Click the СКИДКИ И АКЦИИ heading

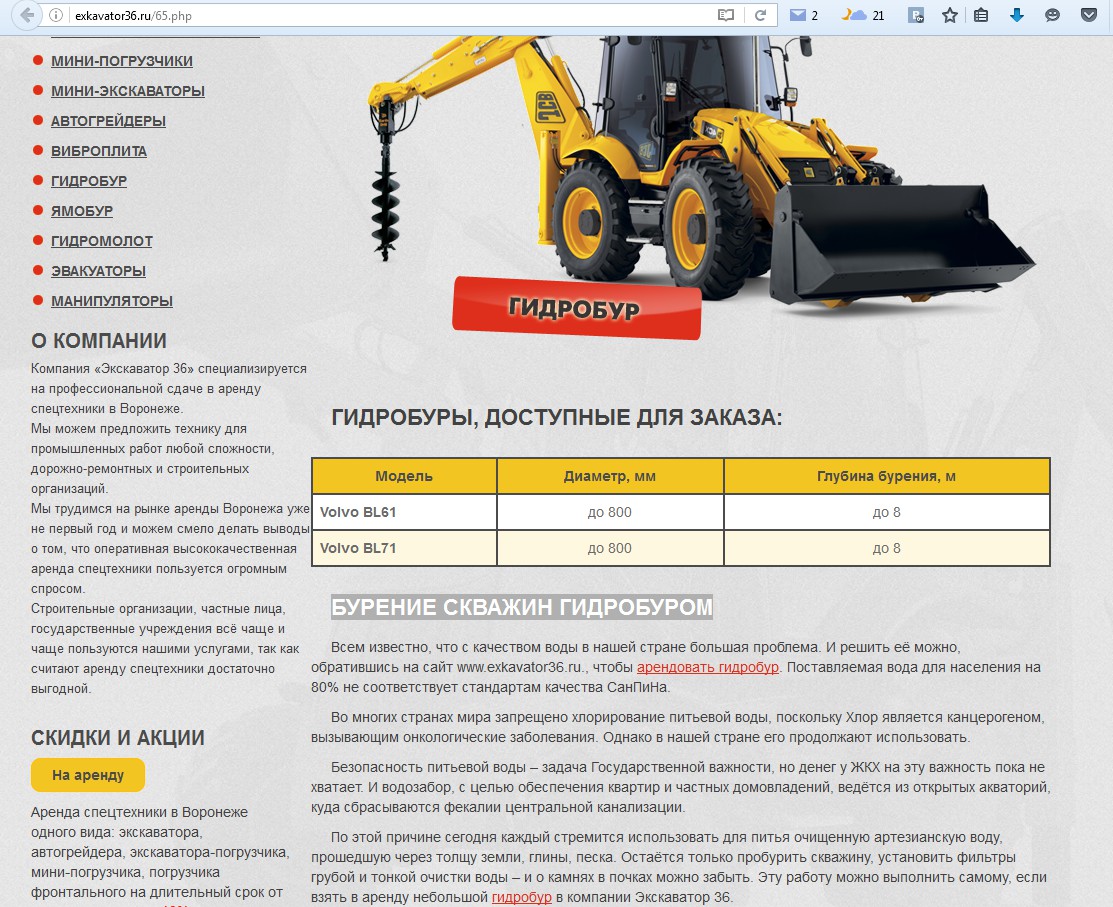(x=118, y=738)
